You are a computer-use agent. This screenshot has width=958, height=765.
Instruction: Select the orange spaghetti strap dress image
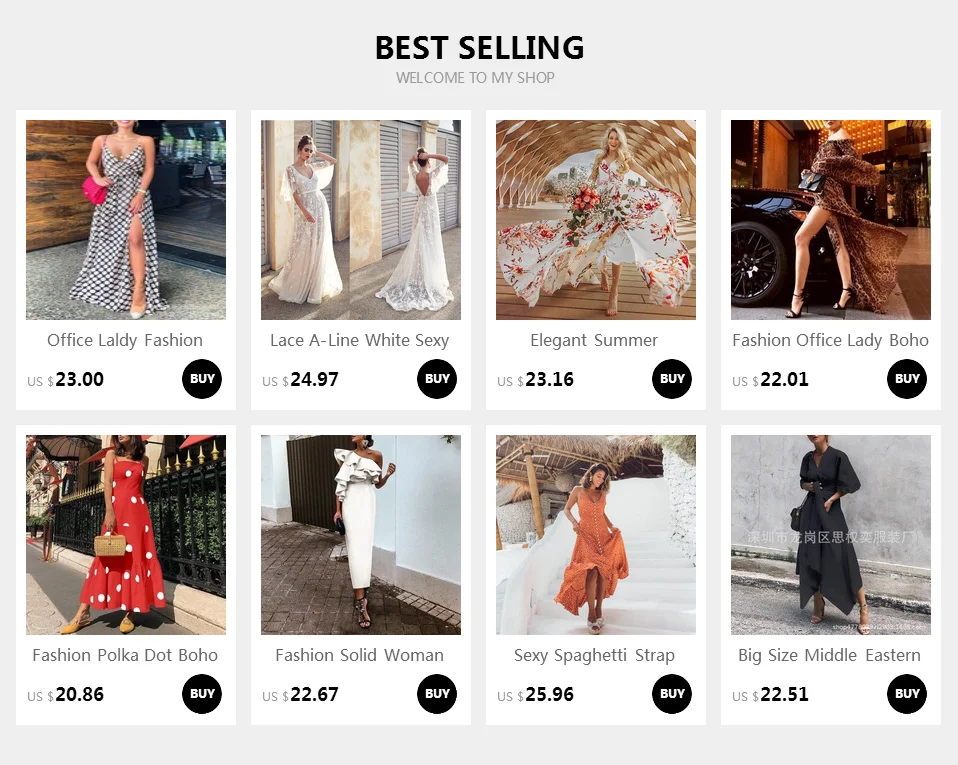pyautogui.click(x=596, y=535)
